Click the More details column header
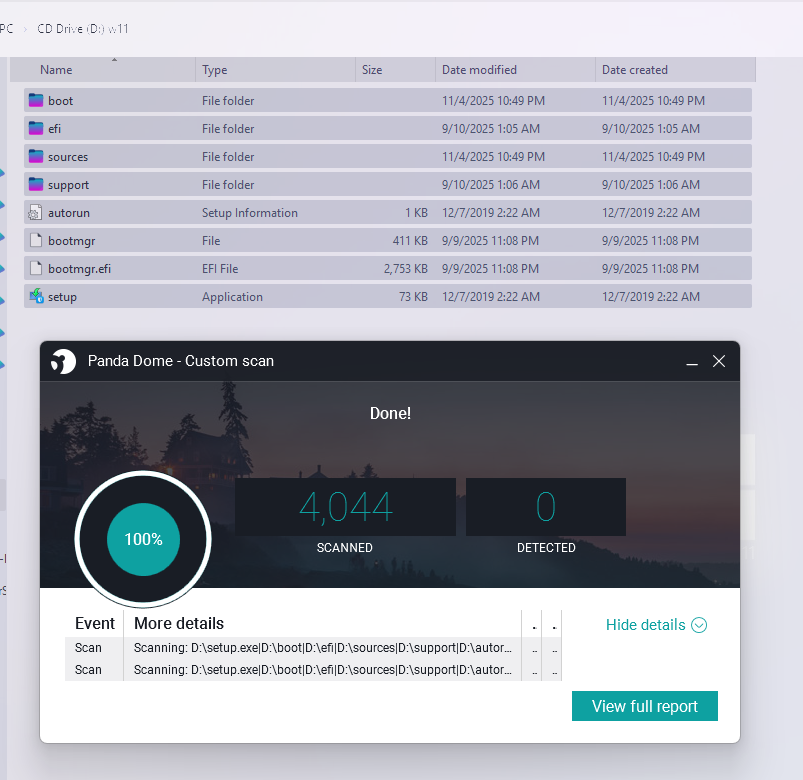This screenshot has height=780, width=803. 179,623
